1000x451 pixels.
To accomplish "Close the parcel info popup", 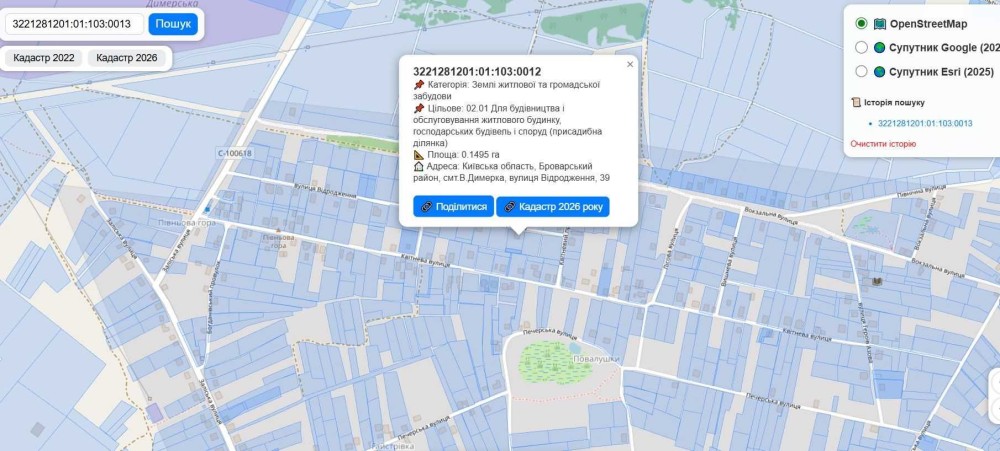I will click(x=630, y=64).
